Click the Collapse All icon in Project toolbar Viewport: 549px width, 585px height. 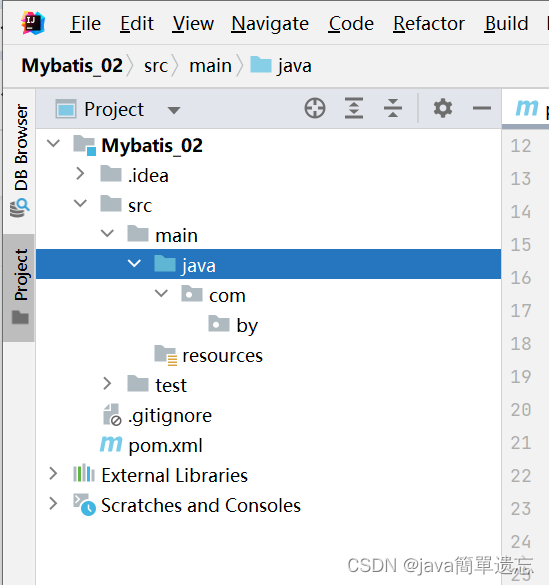(393, 109)
